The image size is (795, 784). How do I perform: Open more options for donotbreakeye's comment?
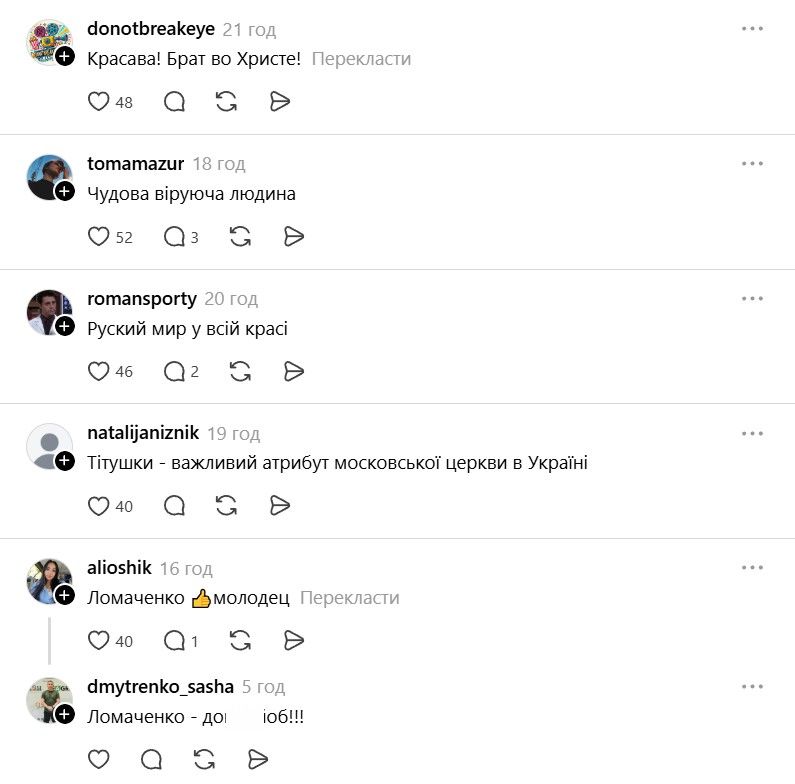coord(752,29)
